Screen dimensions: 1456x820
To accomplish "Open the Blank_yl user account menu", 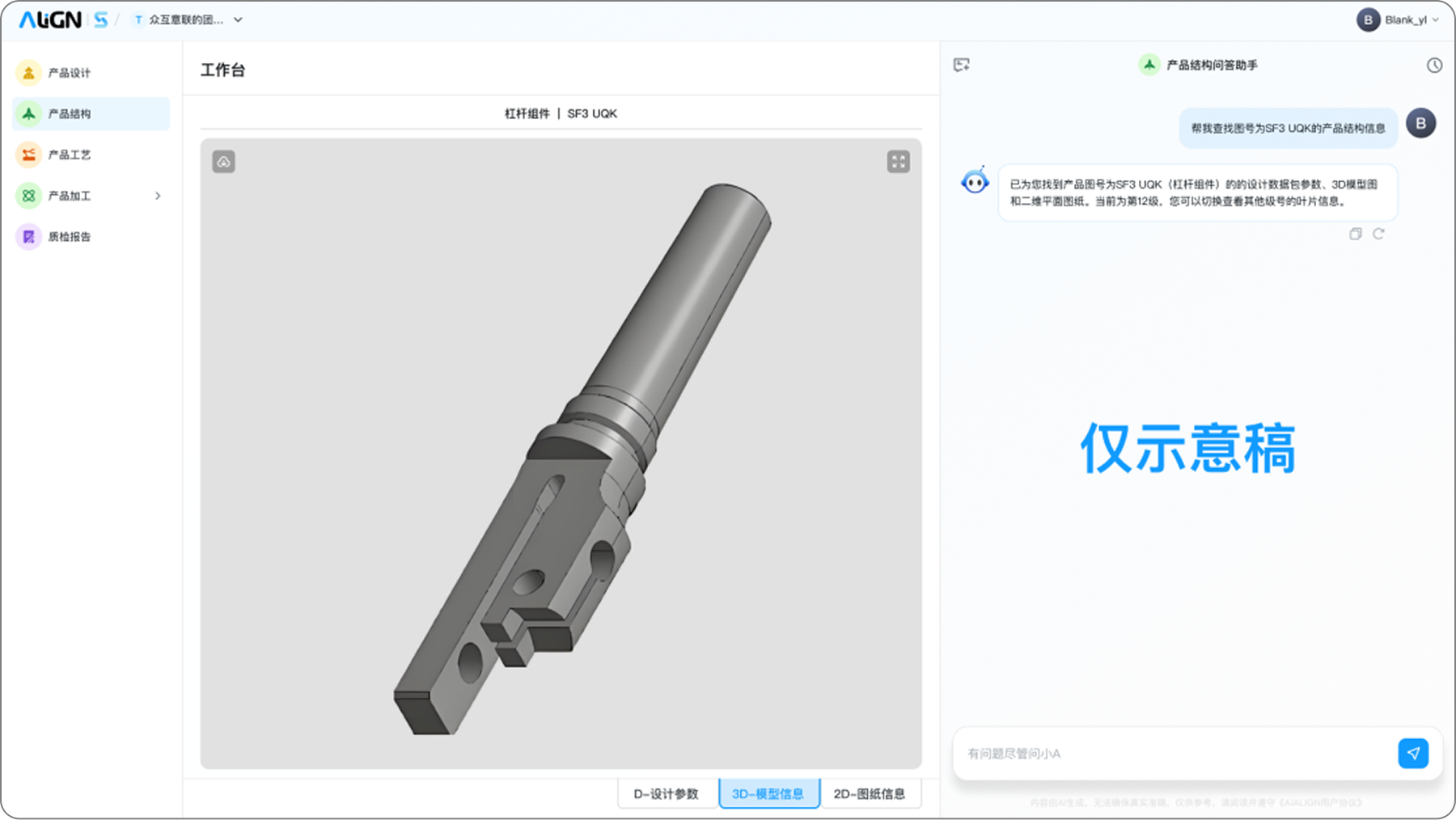I will [x=1398, y=20].
